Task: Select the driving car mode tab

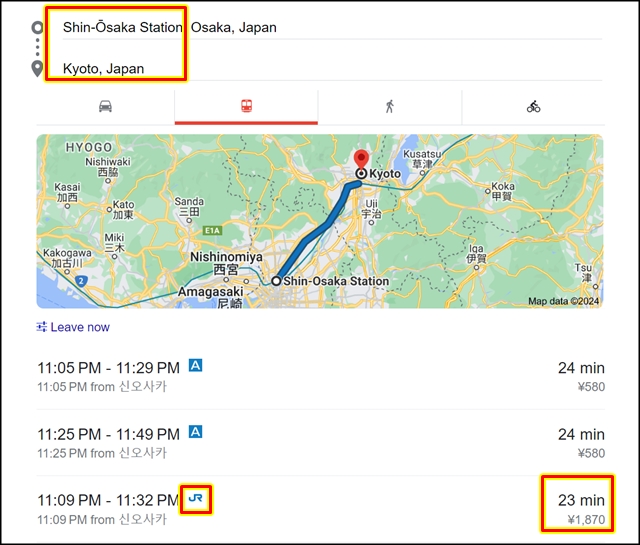Action: point(105,107)
